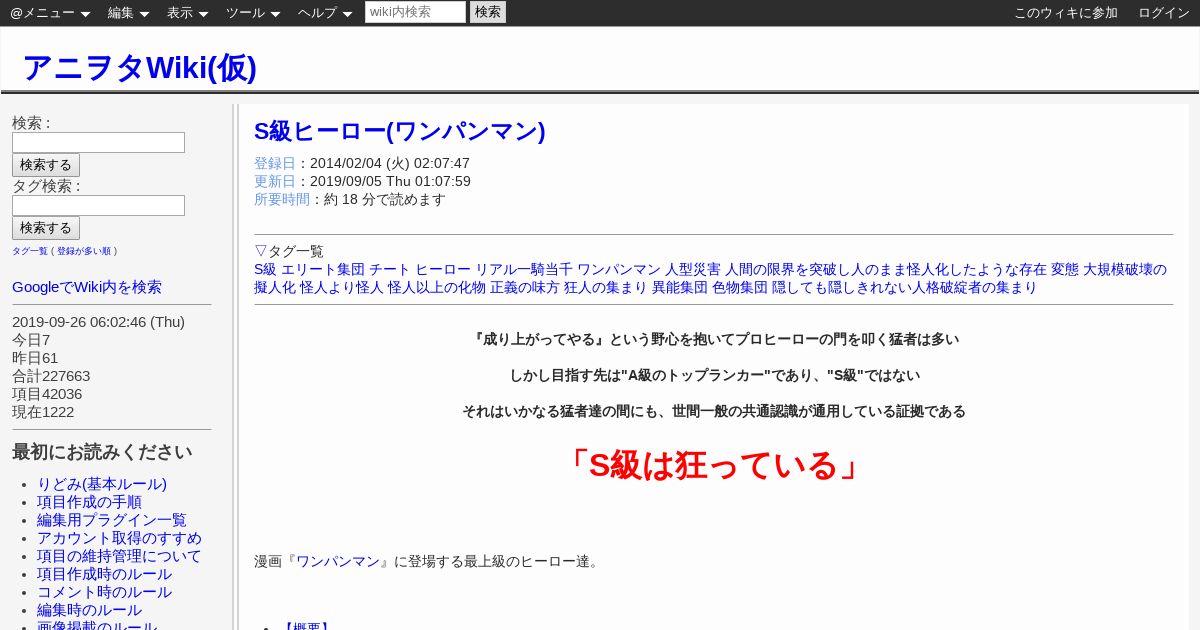Click the 最初にお読みください sidebar heading
The width and height of the screenshot is (1200, 630).
(x=102, y=452)
